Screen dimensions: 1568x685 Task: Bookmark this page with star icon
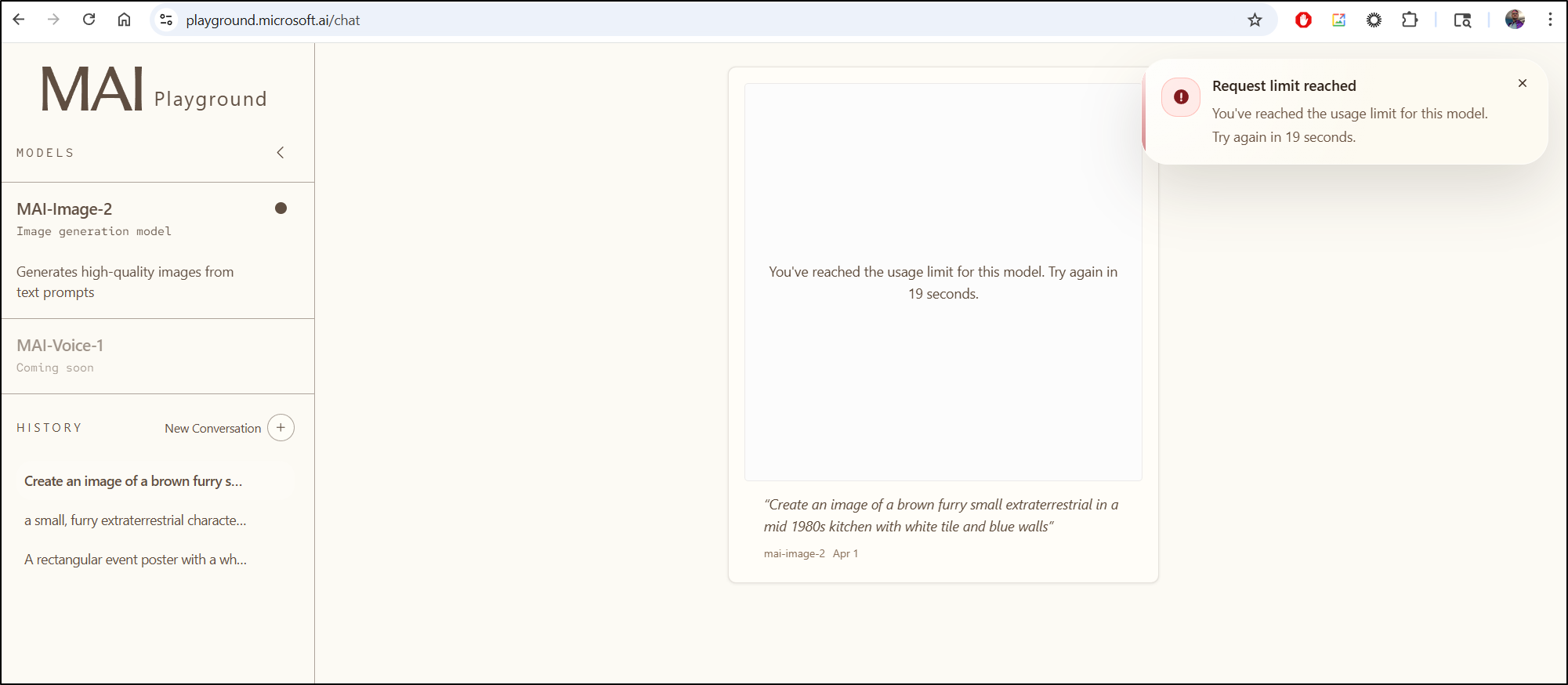coord(1255,20)
